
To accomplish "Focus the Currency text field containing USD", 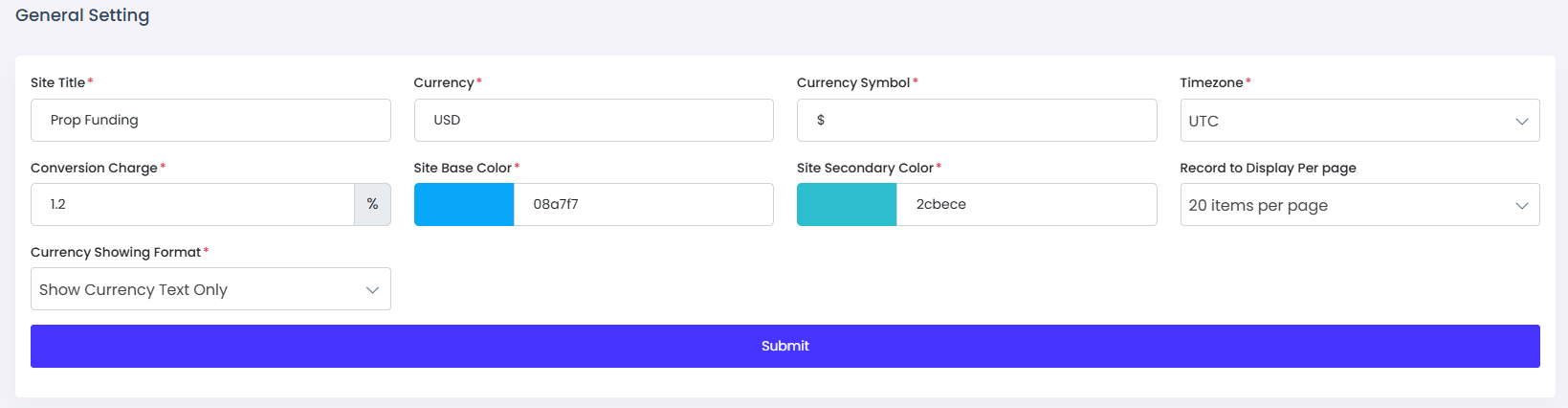I will point(593,120).
